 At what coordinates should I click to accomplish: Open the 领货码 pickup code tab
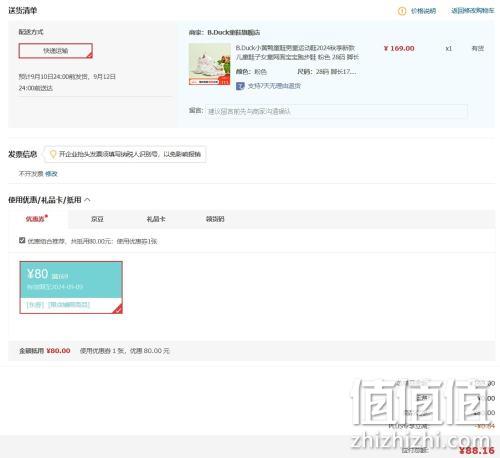click(x=215, y=219)
